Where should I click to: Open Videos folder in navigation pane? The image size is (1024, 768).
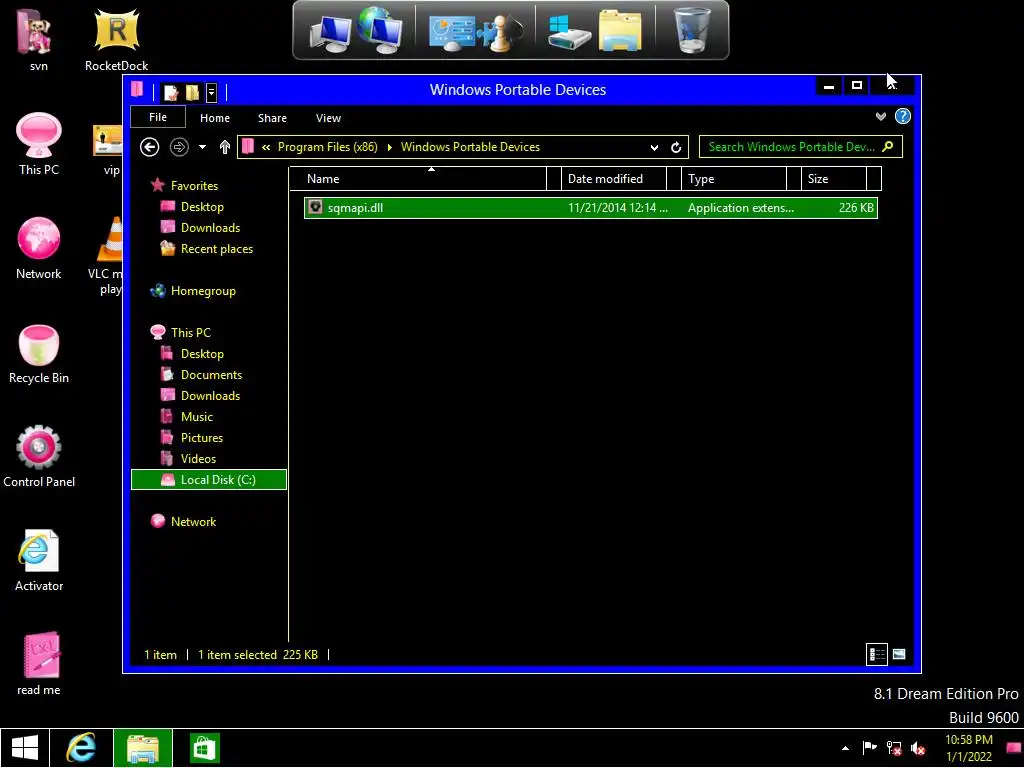tap(198, 458)
